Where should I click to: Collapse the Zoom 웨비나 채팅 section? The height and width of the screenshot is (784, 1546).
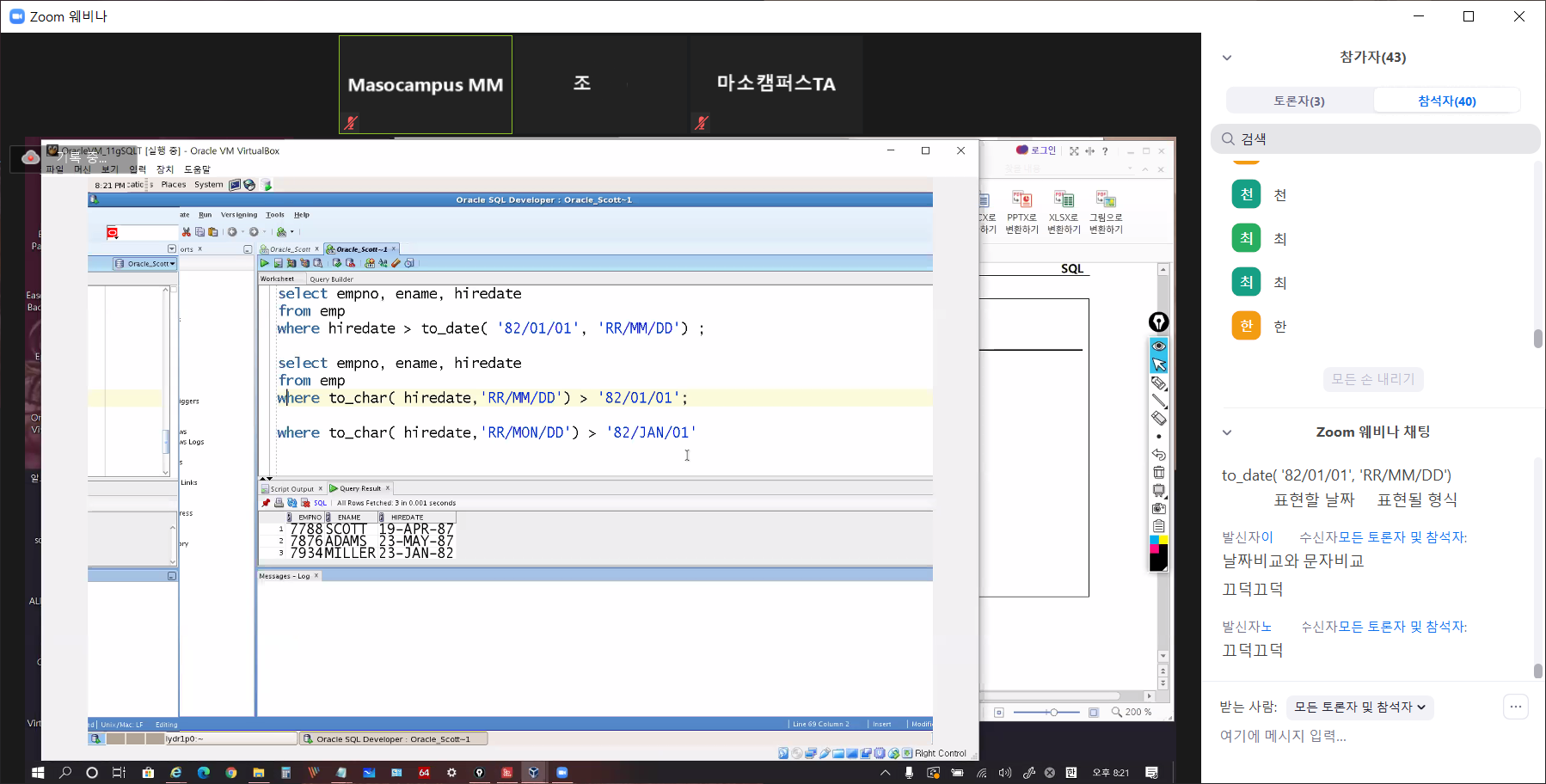1227,432
